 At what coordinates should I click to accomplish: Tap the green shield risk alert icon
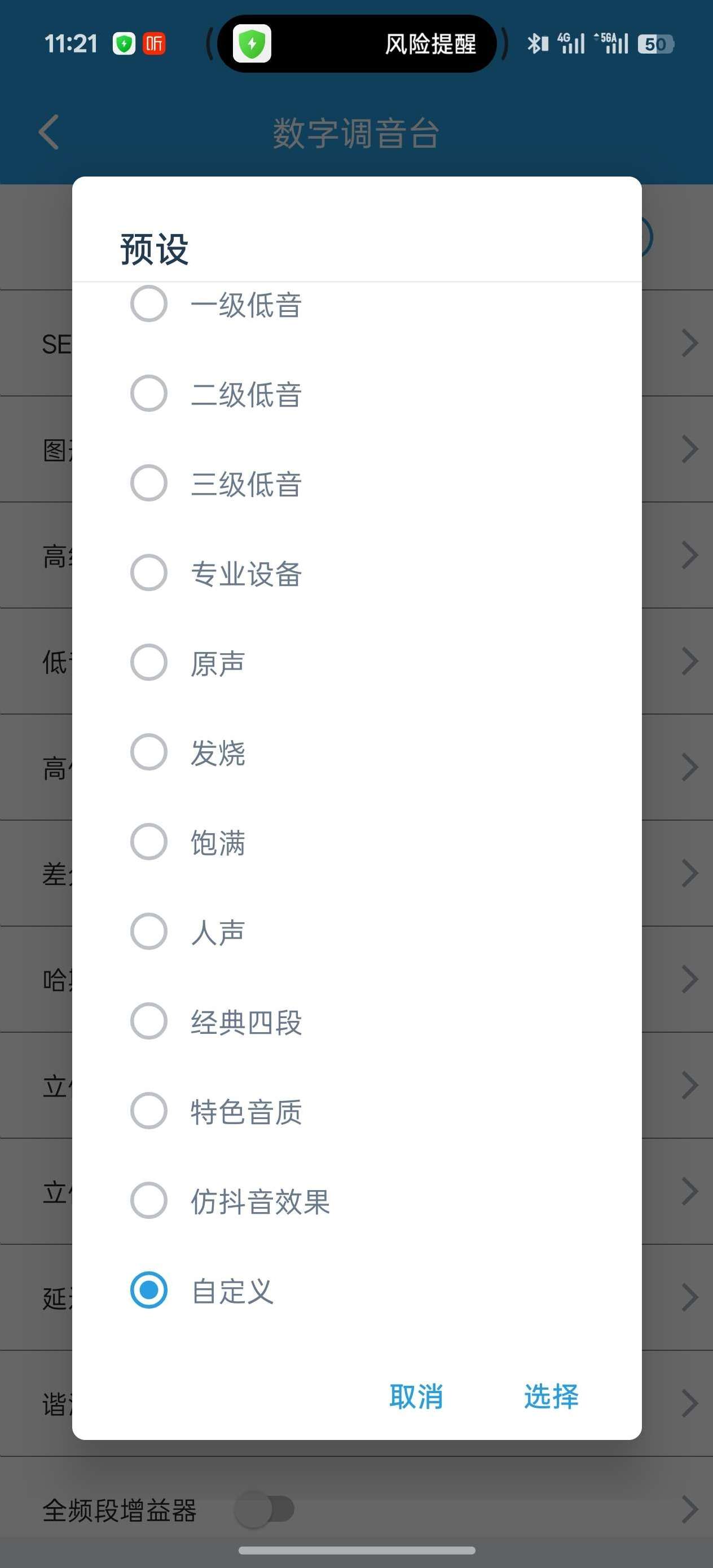(252, 44)
